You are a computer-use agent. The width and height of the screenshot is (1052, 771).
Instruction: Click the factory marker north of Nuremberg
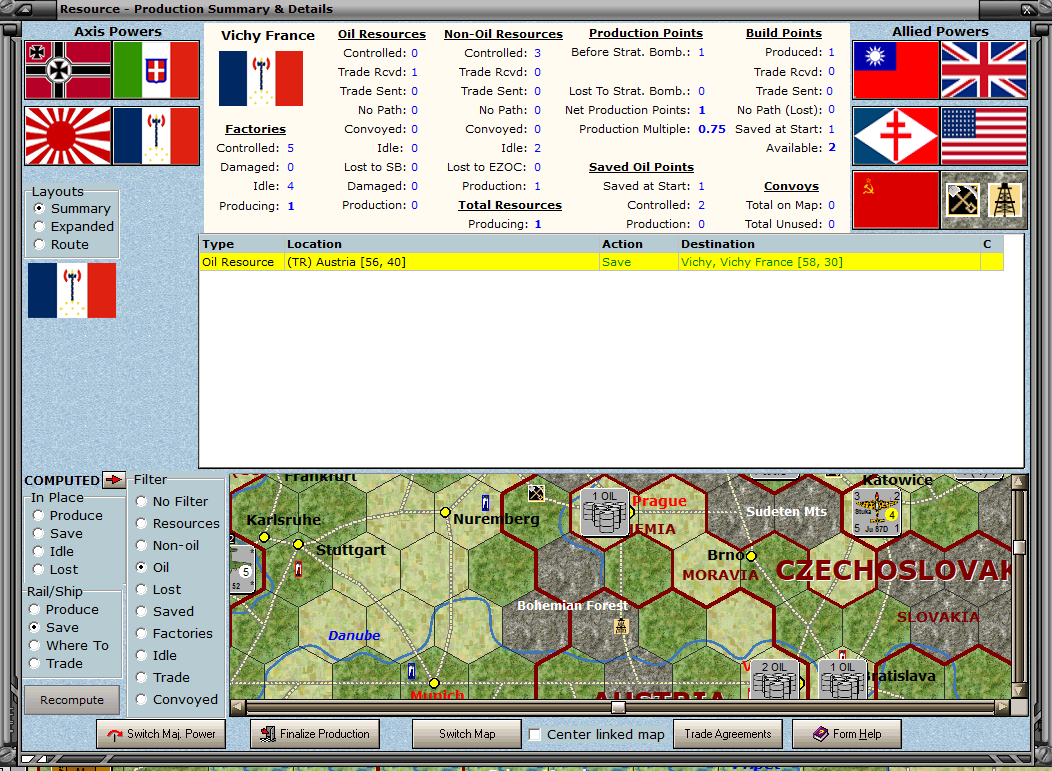[x=486, y=503]
